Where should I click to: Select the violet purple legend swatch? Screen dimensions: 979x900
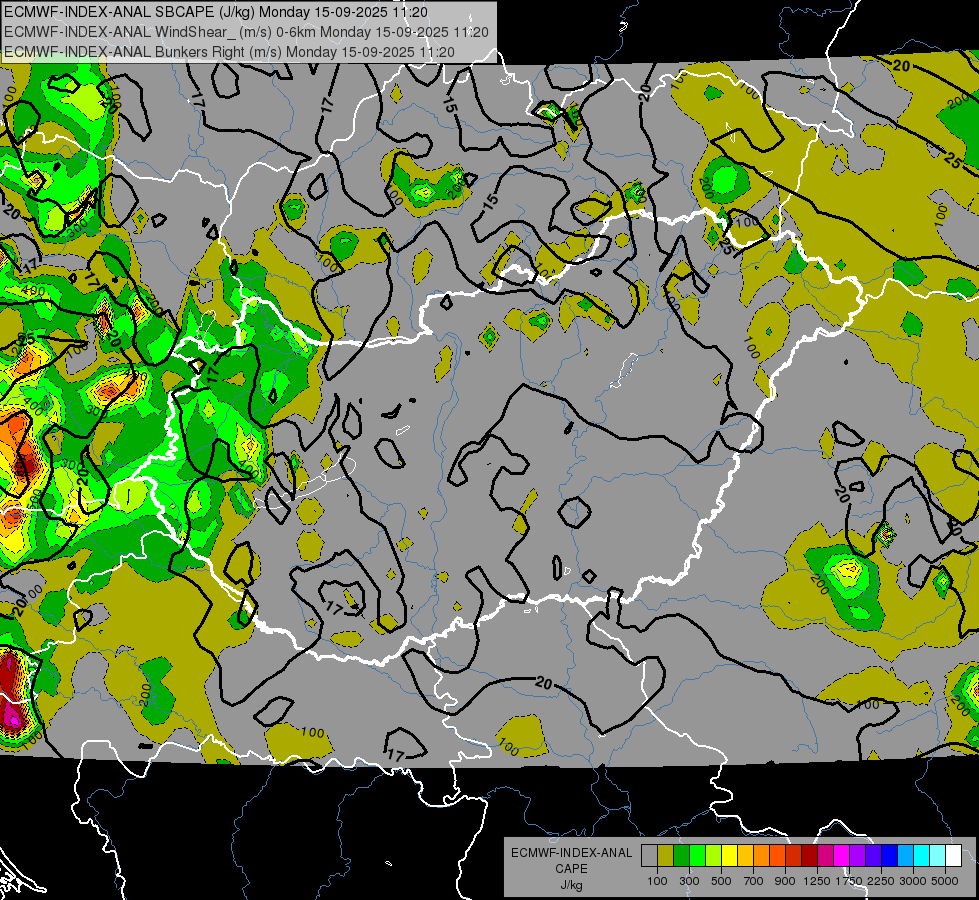point(857,855)
